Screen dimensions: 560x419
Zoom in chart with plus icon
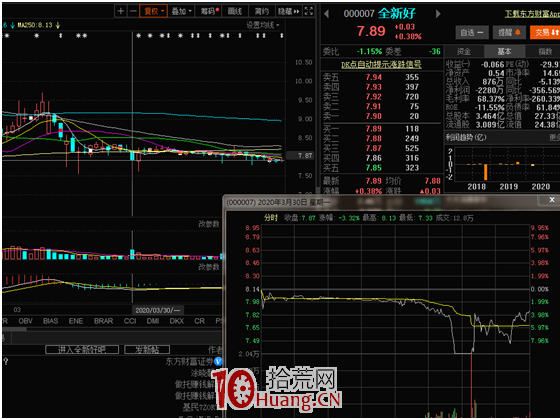coord(121,11)
